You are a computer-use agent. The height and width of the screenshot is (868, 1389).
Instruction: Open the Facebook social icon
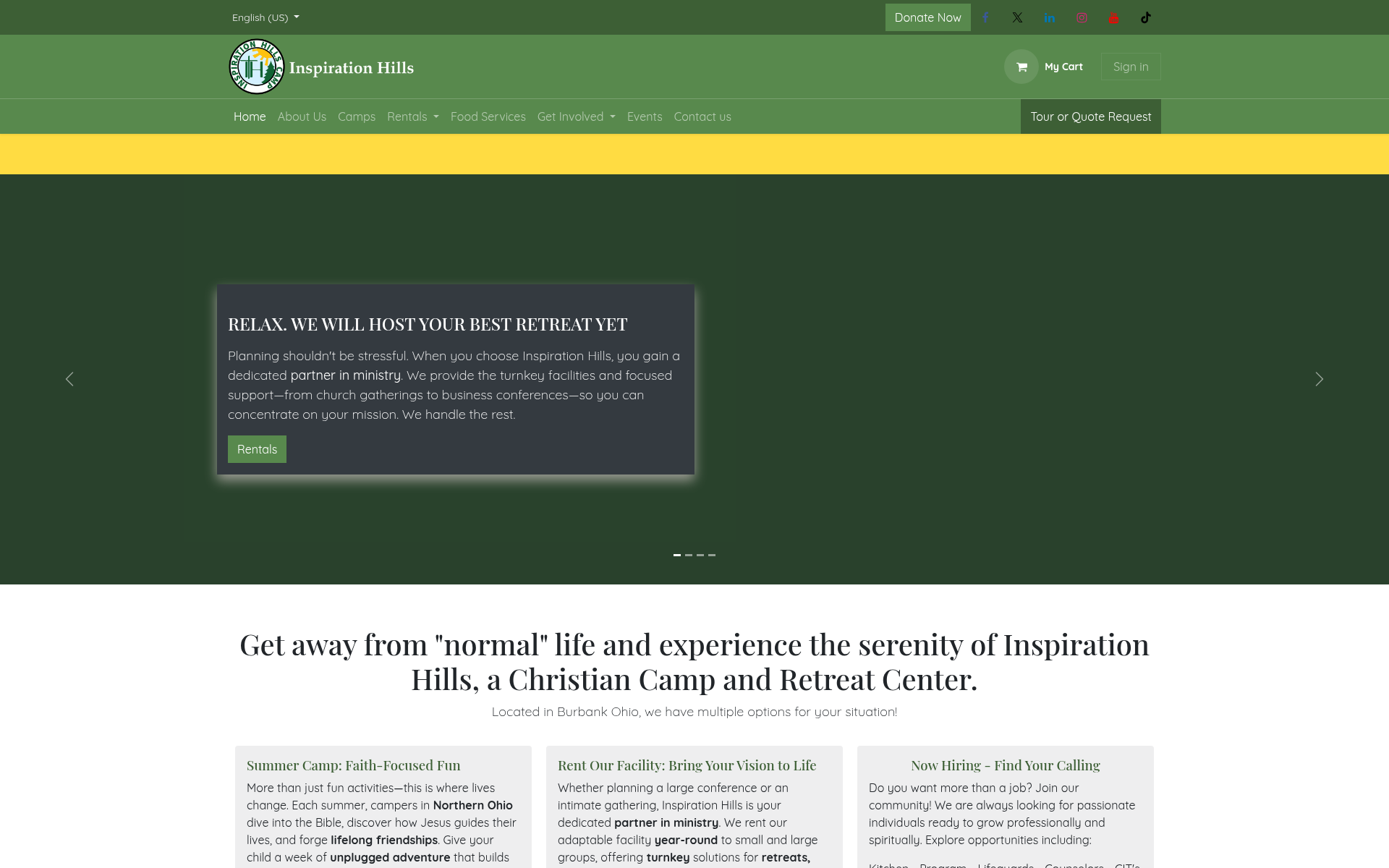click(985, 17)
